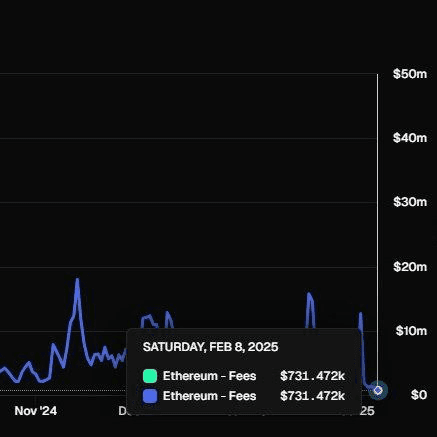The image size is (437, 437).
Task: Click the tallest November peak on the line
Action: click(x=77, y=279)
